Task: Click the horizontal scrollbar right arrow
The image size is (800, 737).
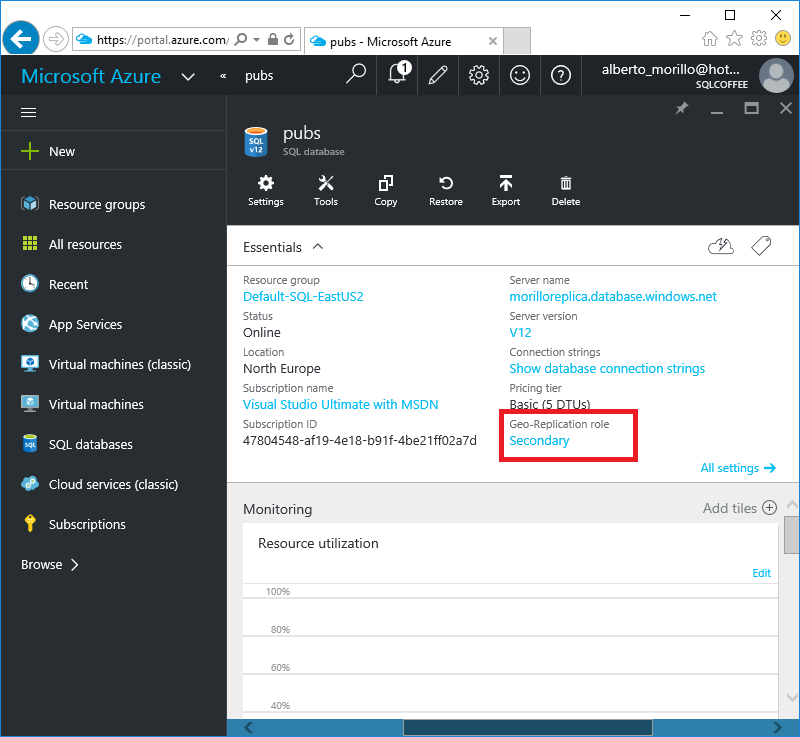Action: pos(777,727)
